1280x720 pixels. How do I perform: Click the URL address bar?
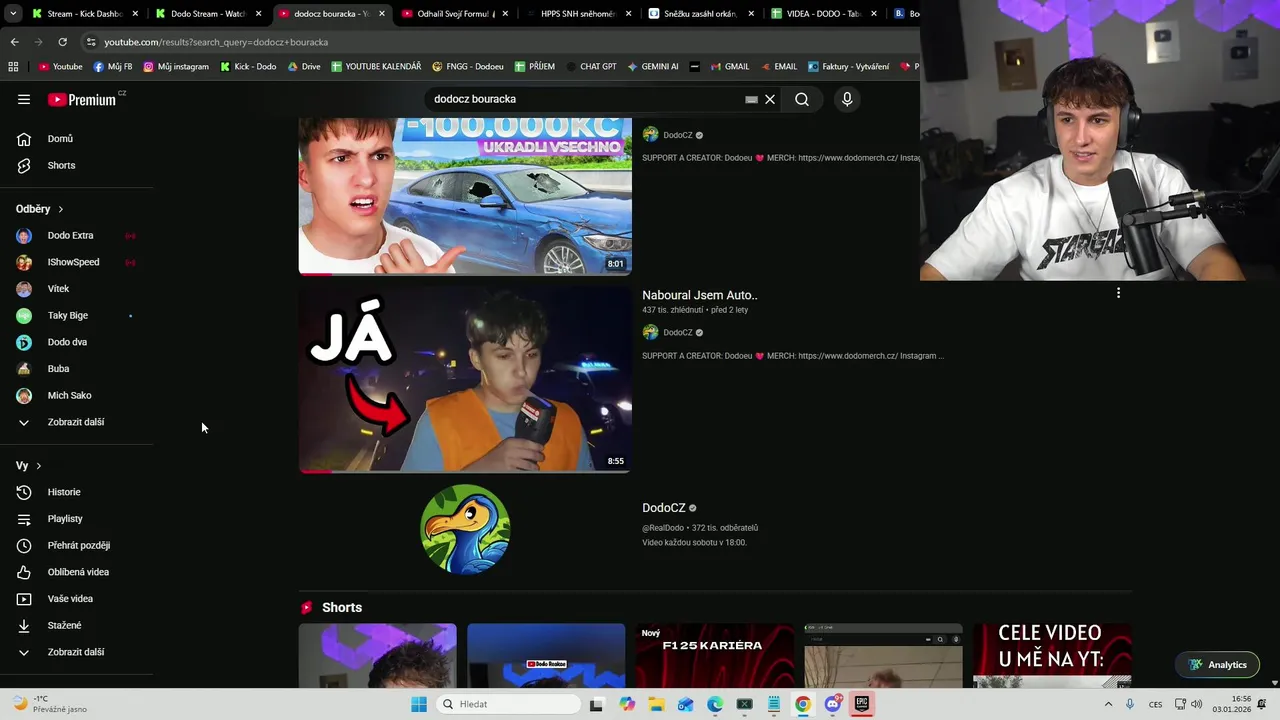[500, 42]
